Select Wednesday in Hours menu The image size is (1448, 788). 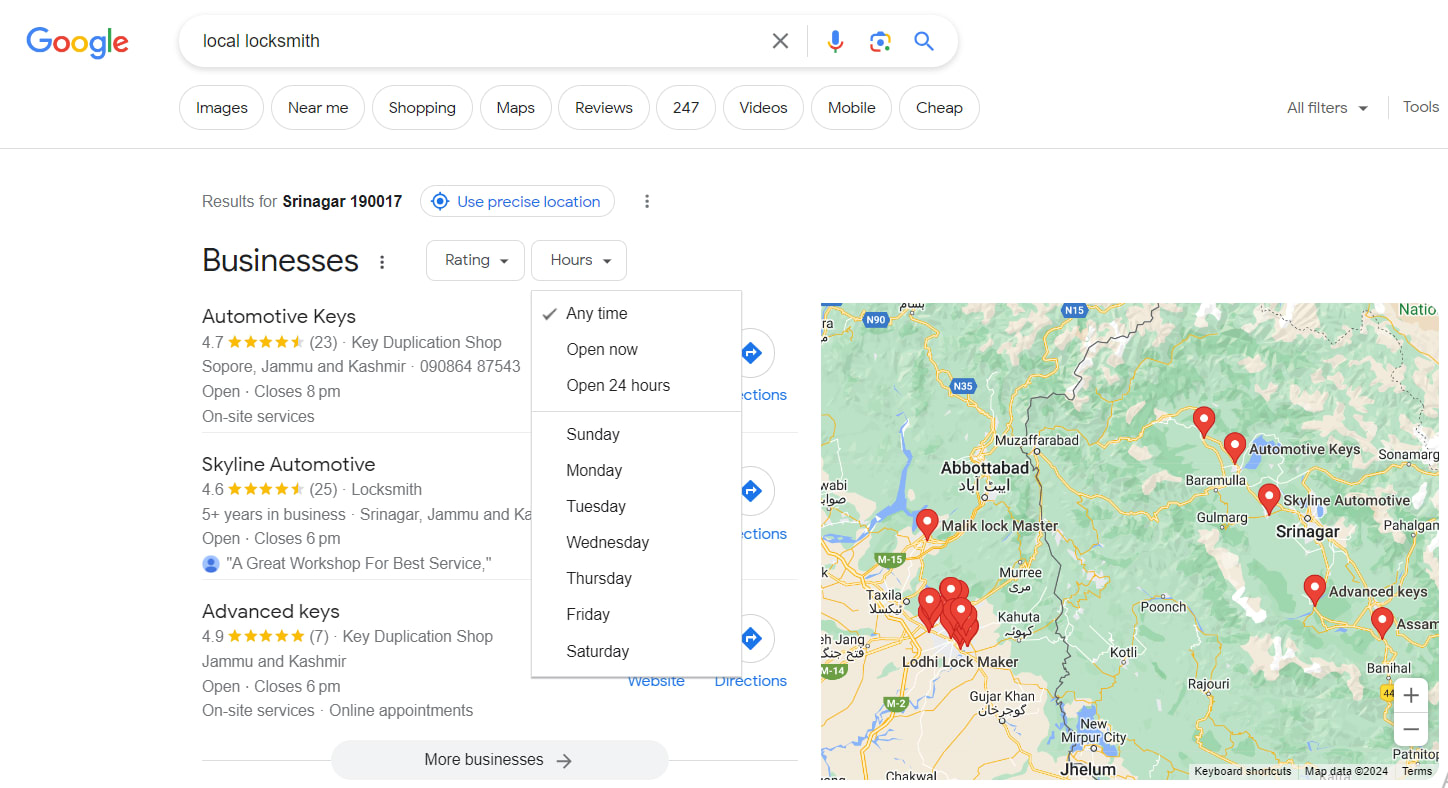pos(636,542)
